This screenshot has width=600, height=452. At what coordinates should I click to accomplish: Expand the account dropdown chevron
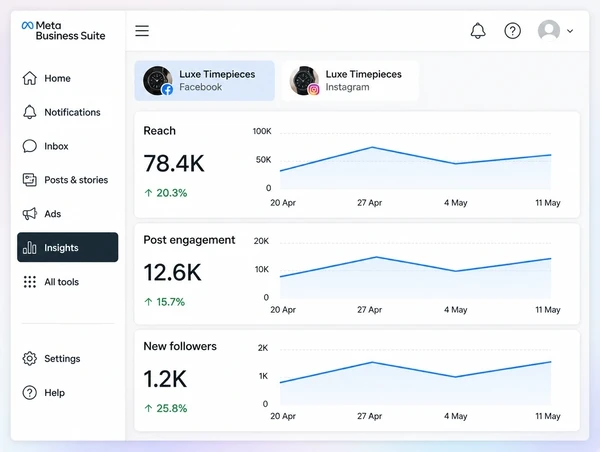coord(570,31)
